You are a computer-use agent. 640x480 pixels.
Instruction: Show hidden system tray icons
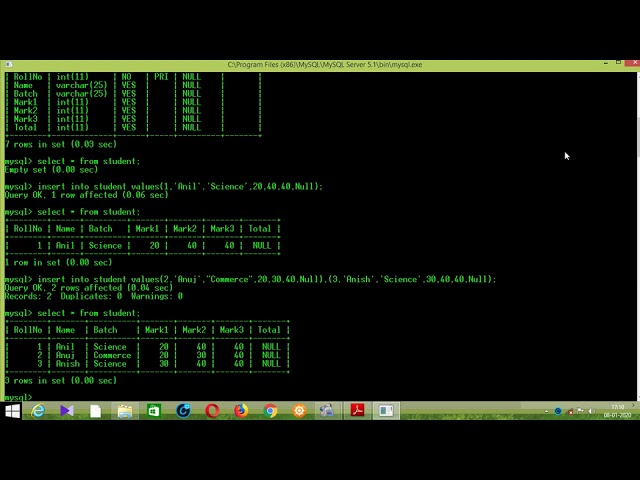pyautogui.click(x=547, y=411)
